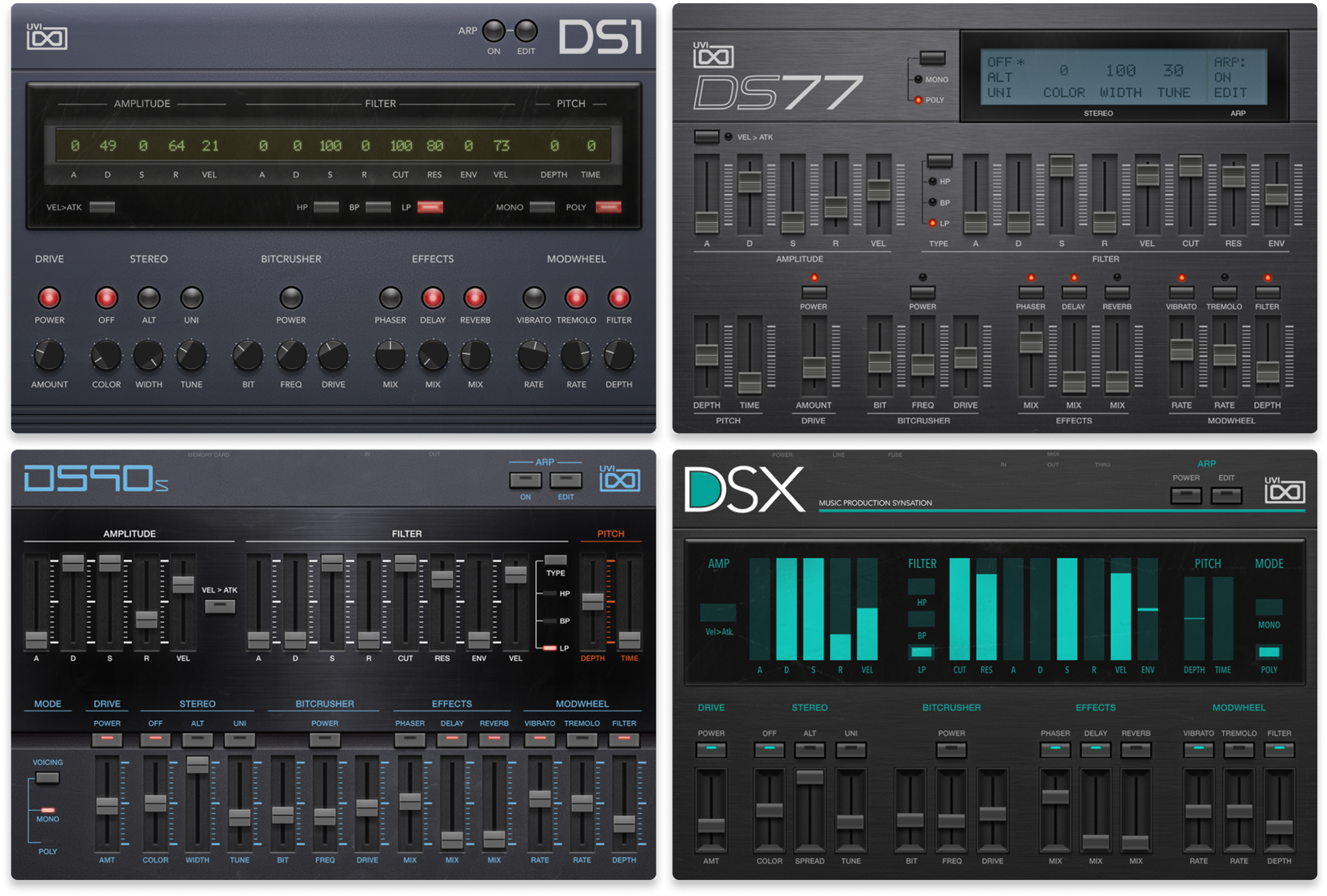Click the UVI logo on DS1 panel

(47, 37)
